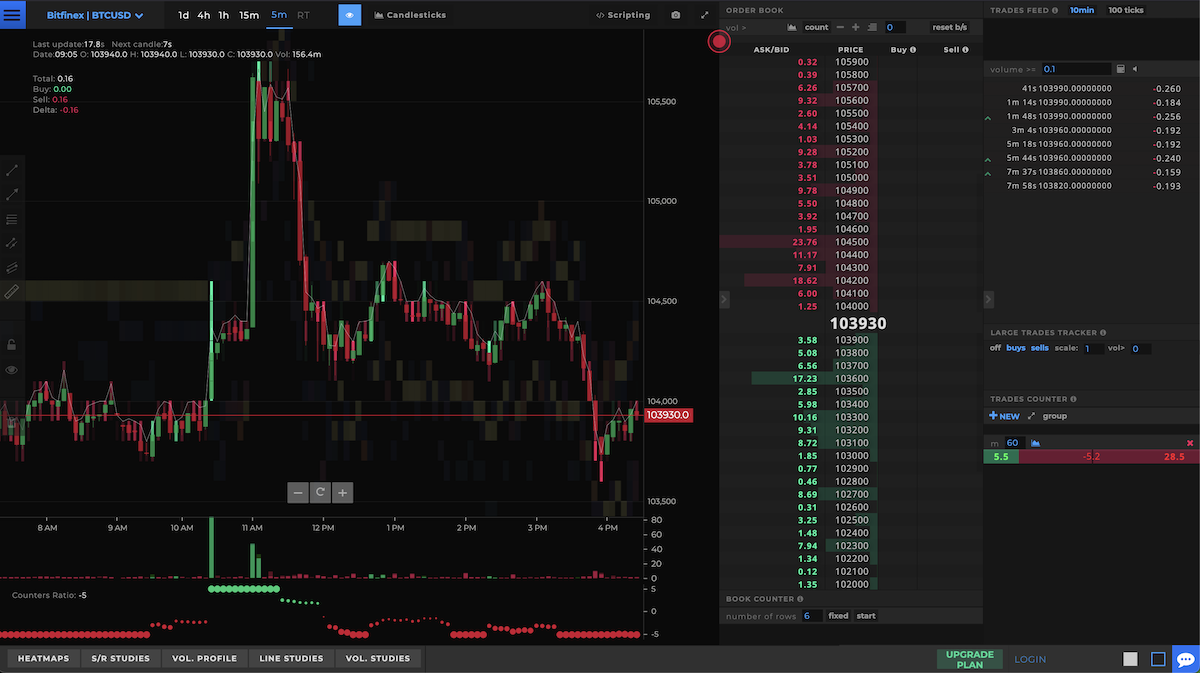This screenshot has height=673, width=1200.
Task: Open the Scripting editor
Action: (x=623, y=15)
